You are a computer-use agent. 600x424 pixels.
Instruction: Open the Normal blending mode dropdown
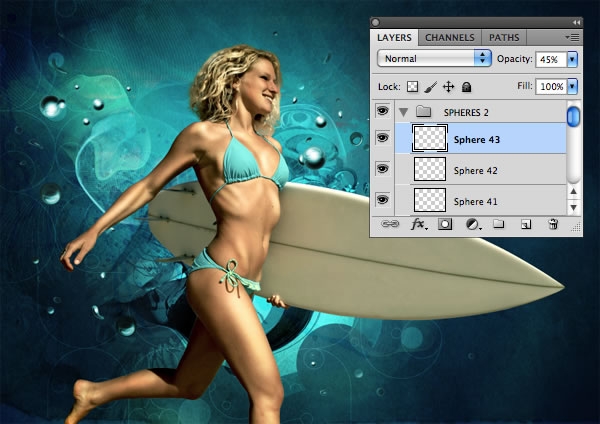click(434, 59)
